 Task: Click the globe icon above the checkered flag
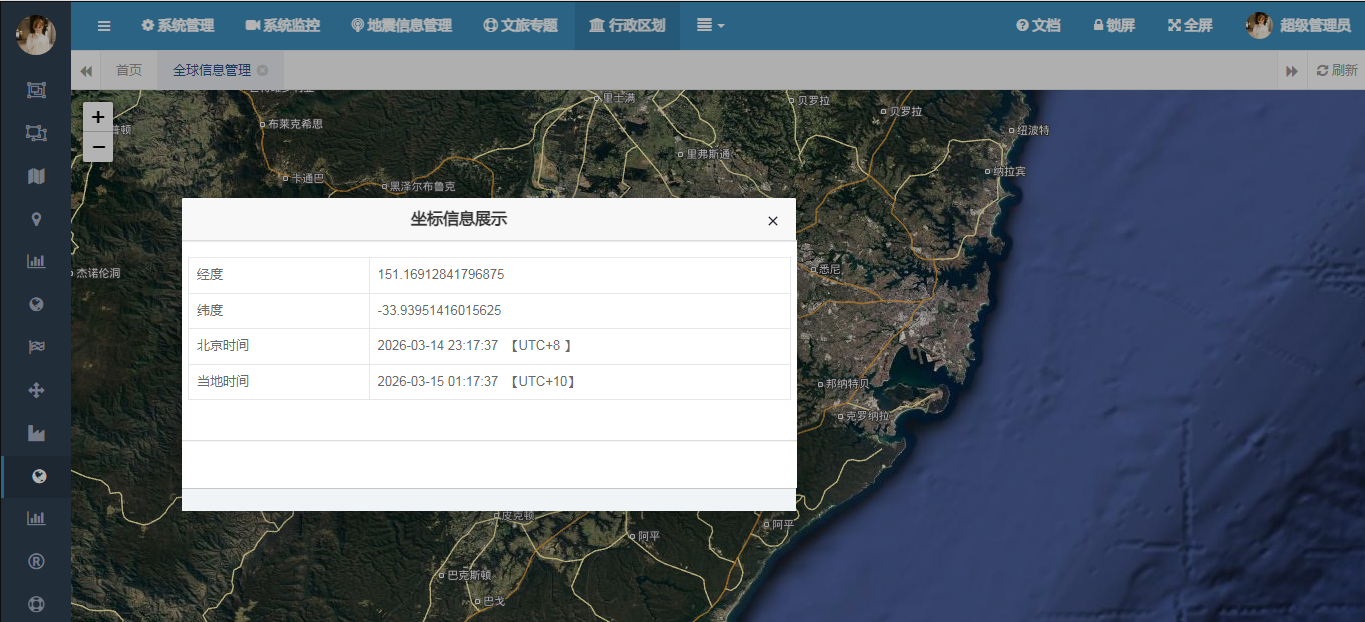tap(36, 305)
